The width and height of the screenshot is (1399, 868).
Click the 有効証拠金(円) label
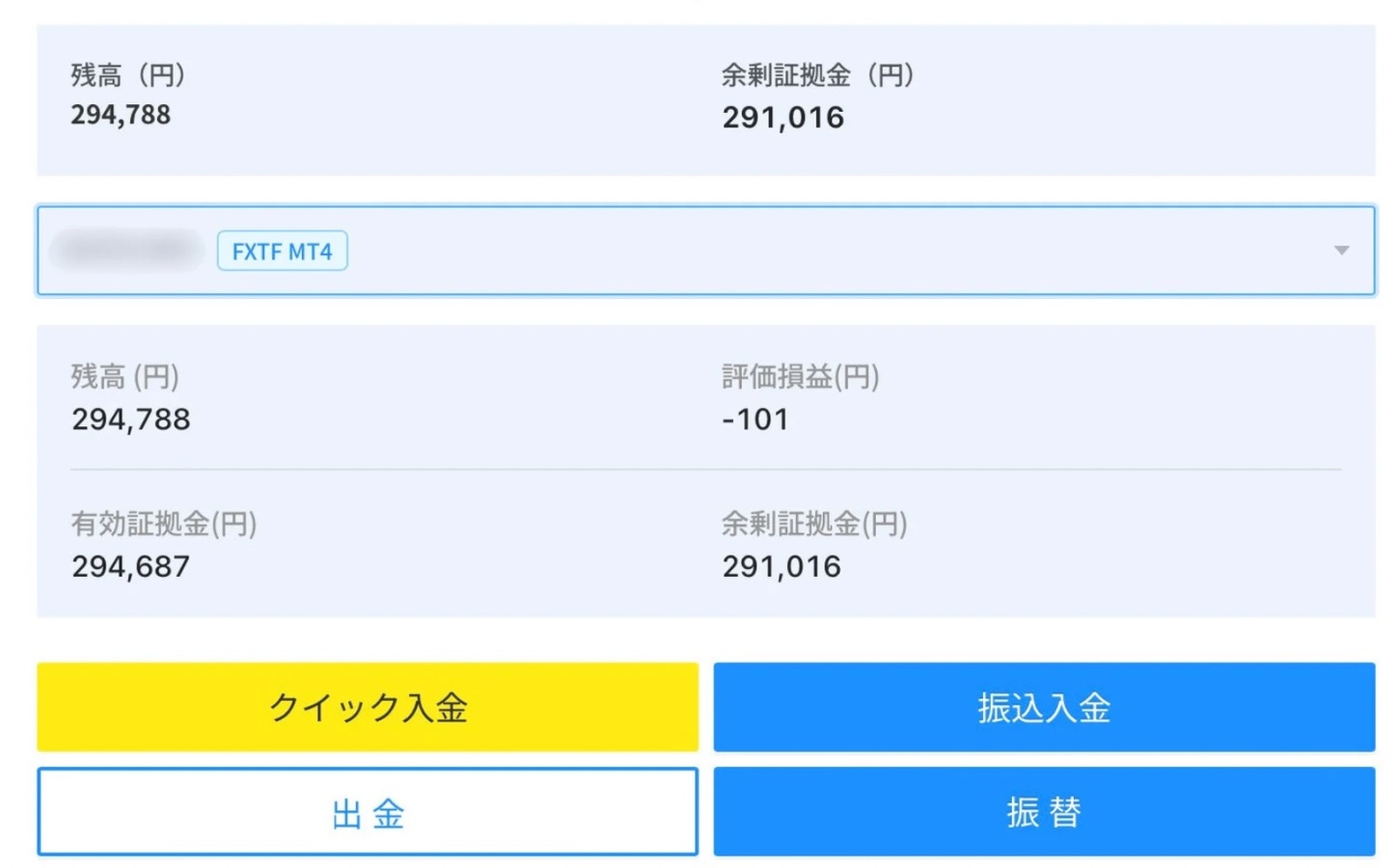pos(164,524)
